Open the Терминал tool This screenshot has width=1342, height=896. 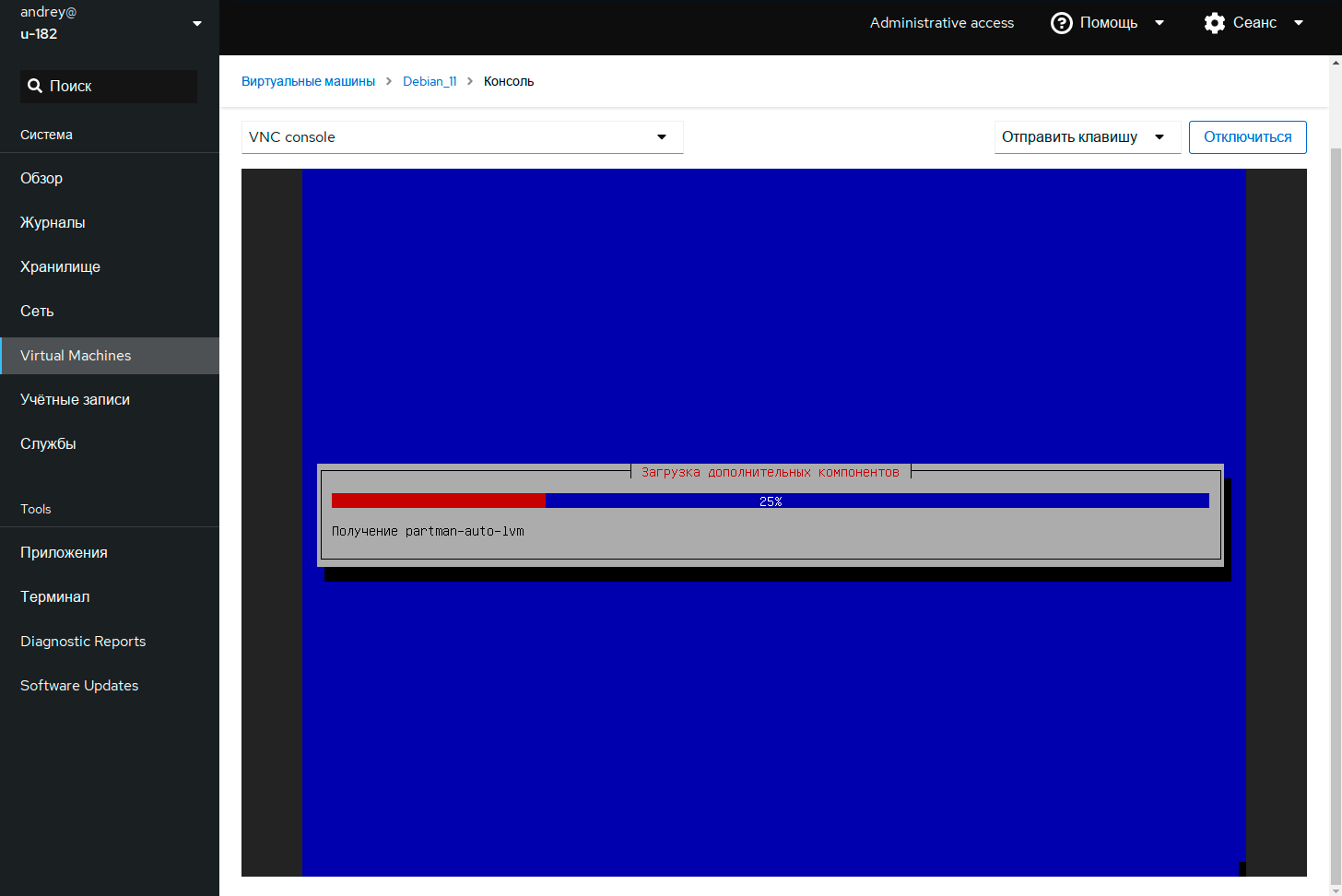pos(54,596)
